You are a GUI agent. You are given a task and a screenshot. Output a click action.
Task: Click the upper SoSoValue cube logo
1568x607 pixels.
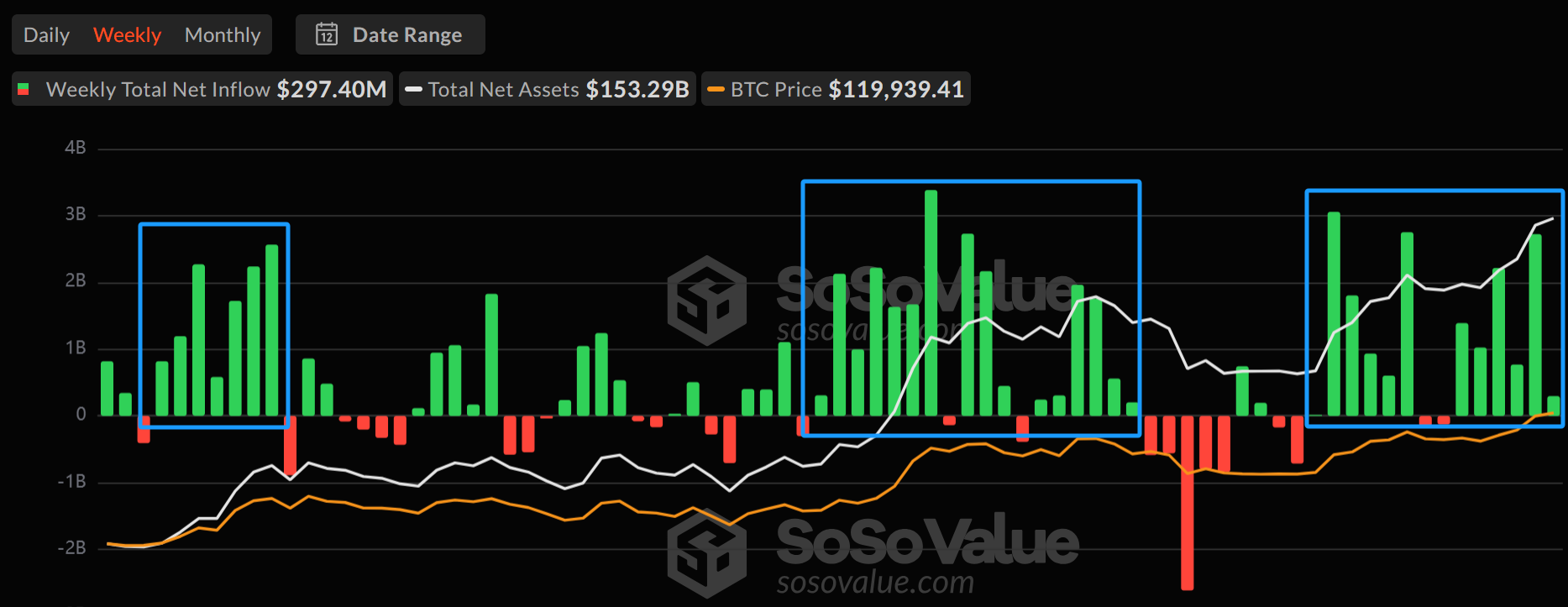pyautogui.click(x=706, y=301)
